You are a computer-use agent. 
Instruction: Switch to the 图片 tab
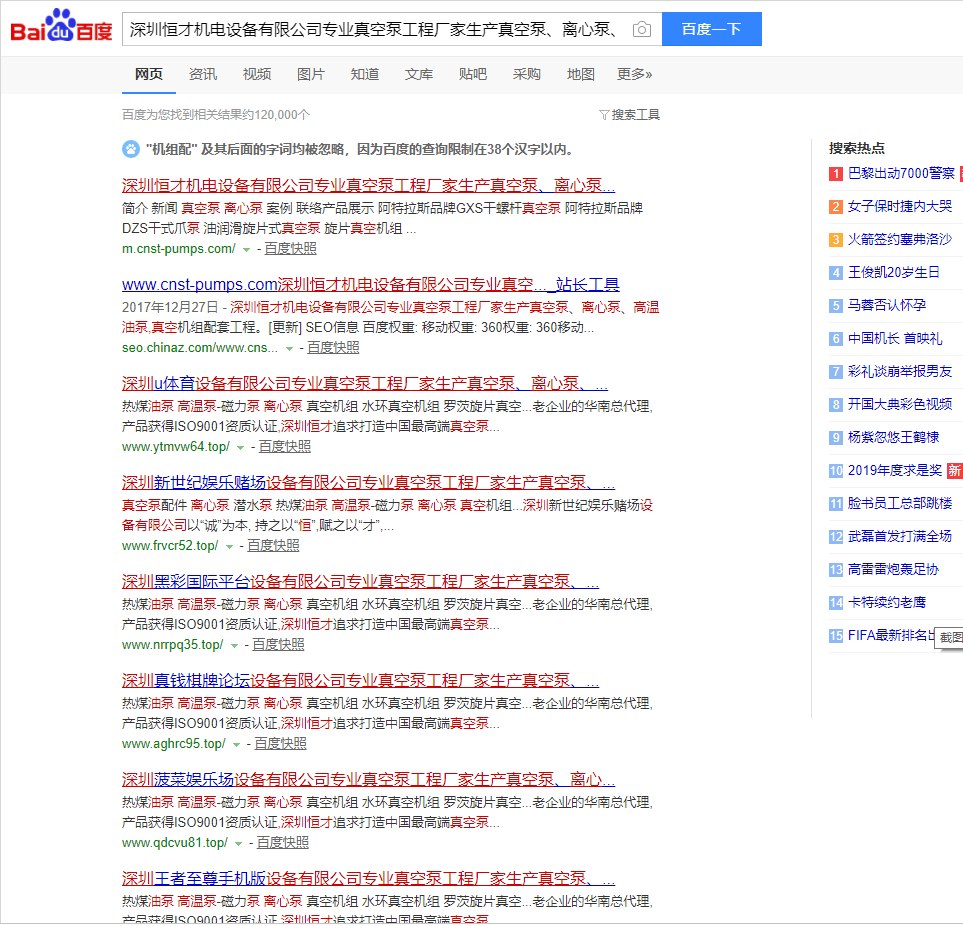[311, 74]
